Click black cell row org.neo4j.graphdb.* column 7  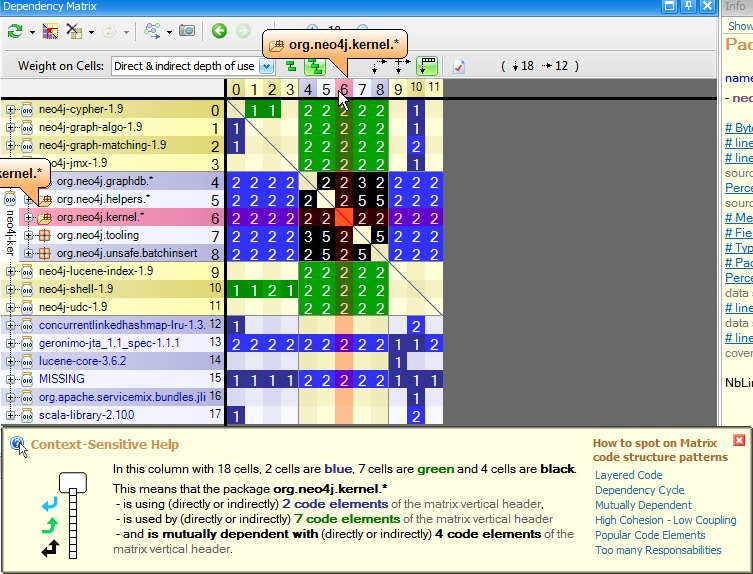pos(362,182)
